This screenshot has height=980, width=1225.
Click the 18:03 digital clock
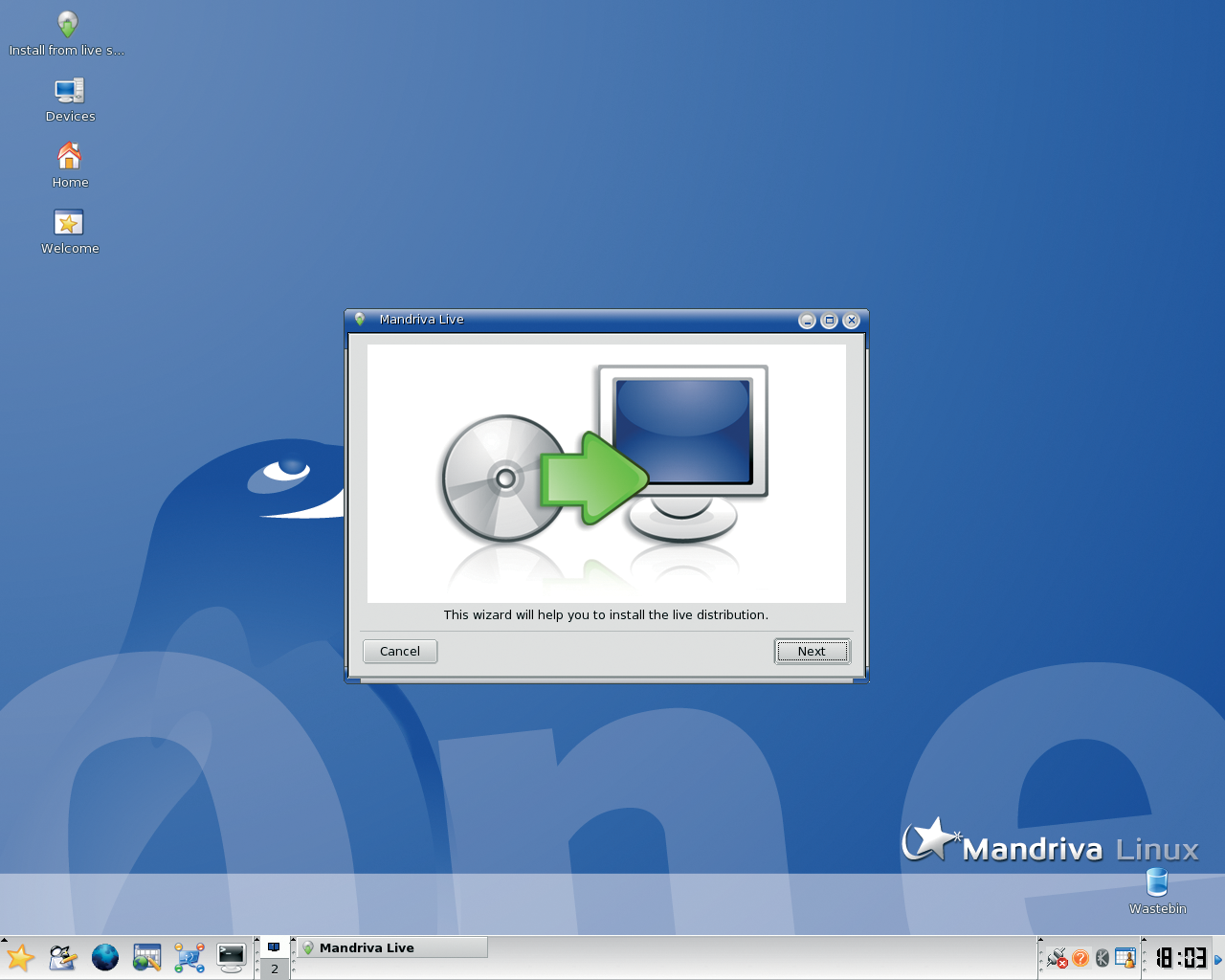pos(1181,957)
